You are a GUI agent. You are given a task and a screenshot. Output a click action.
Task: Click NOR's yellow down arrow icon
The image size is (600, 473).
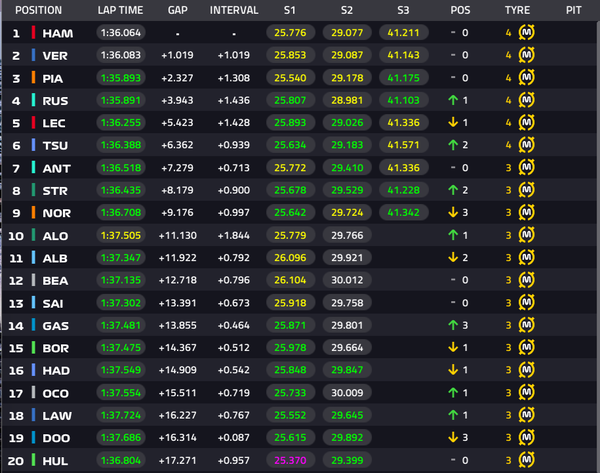(453, 212)
